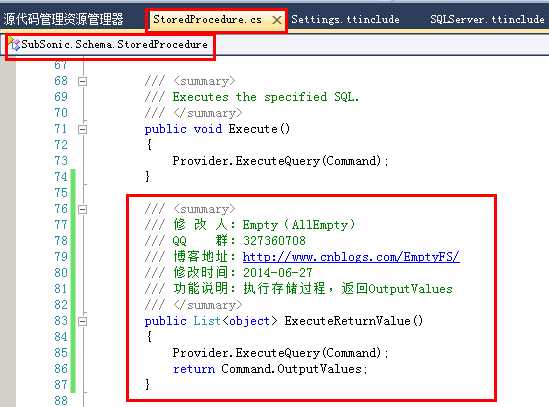The height and width of the screenshot is (407, 549).
Task: Click line number 80 in gutter
Action: (61, 273)
